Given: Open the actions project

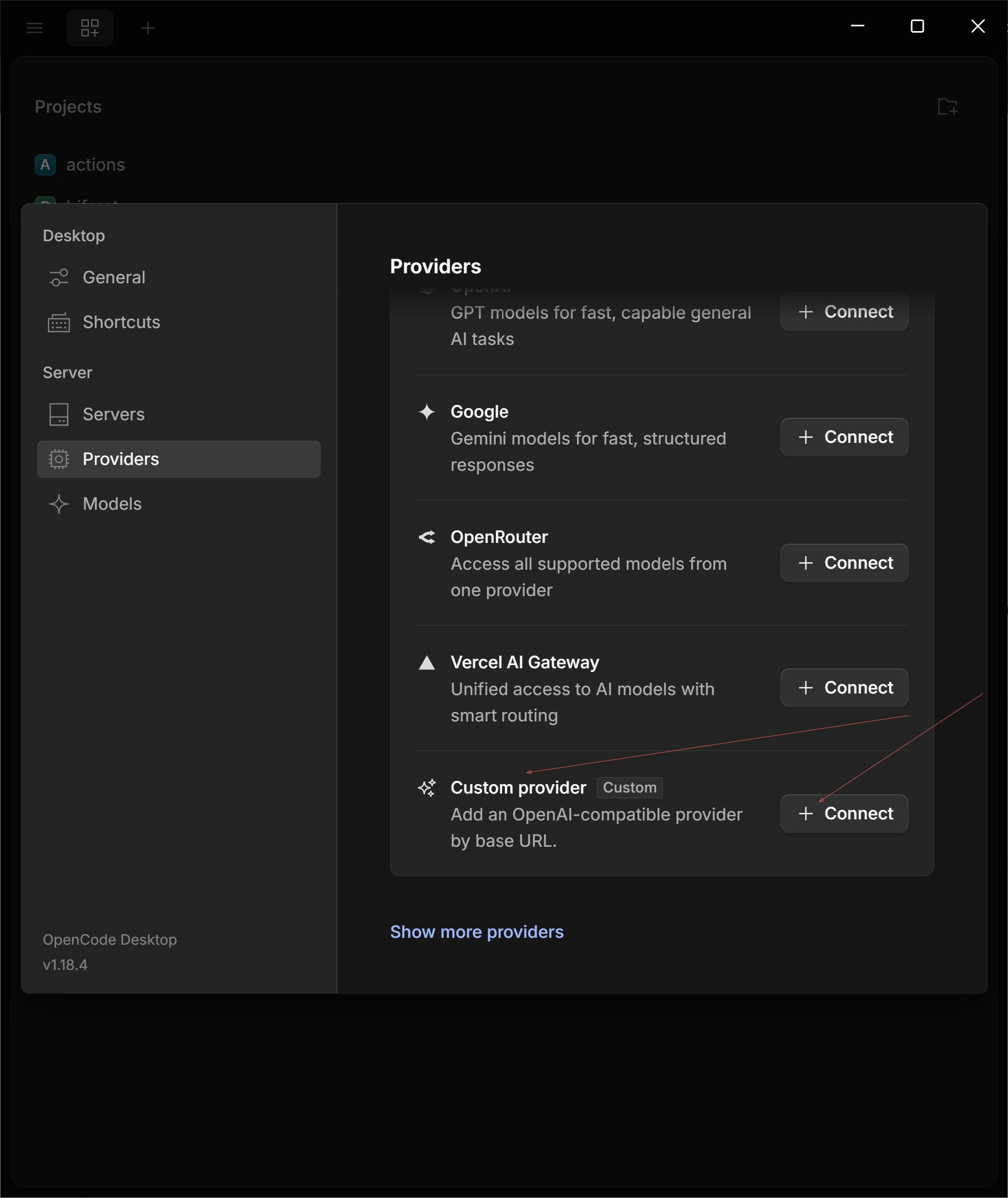Looking at the screenshot, I should click(x=95, y=165).
